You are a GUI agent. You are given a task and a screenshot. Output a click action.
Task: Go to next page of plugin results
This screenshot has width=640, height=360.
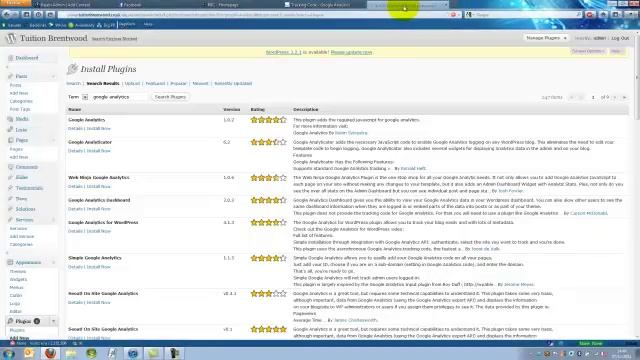615,98
